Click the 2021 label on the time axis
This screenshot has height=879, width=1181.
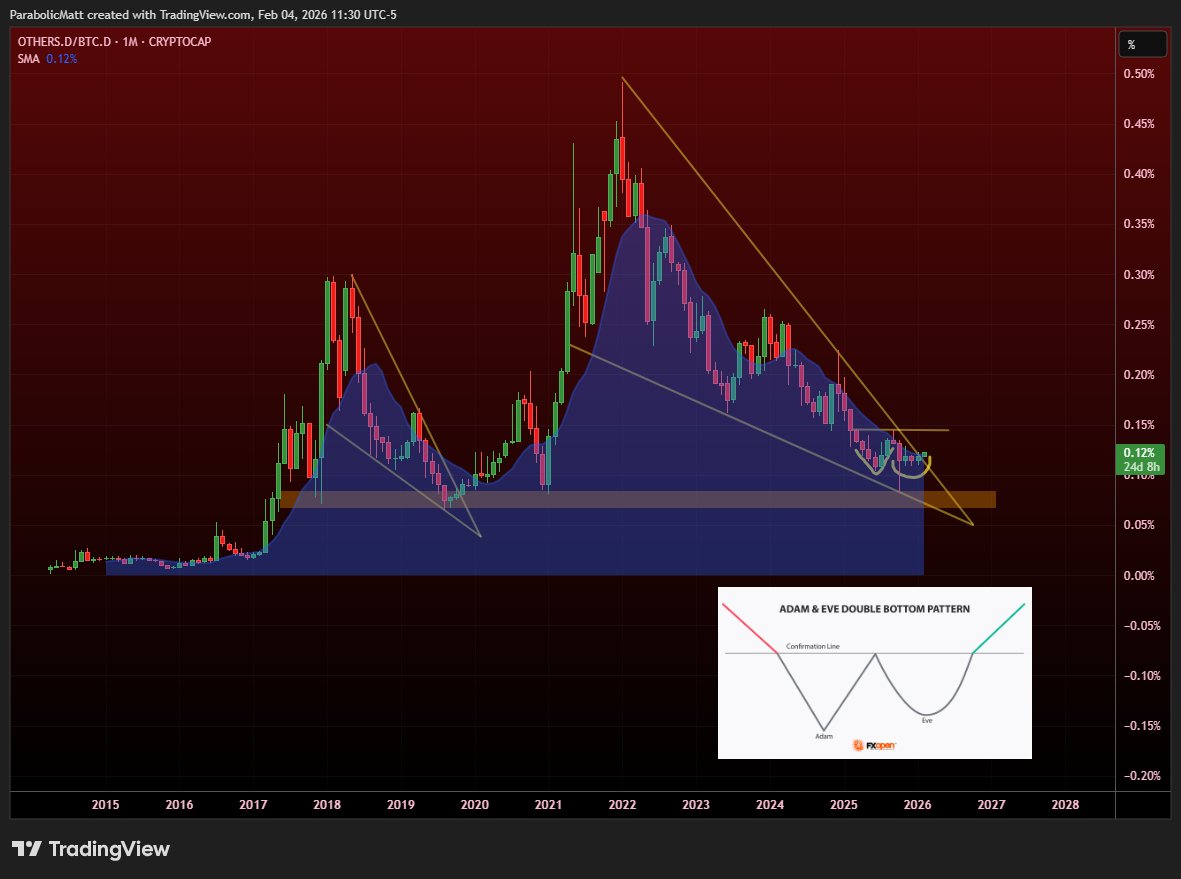(548, 804)
